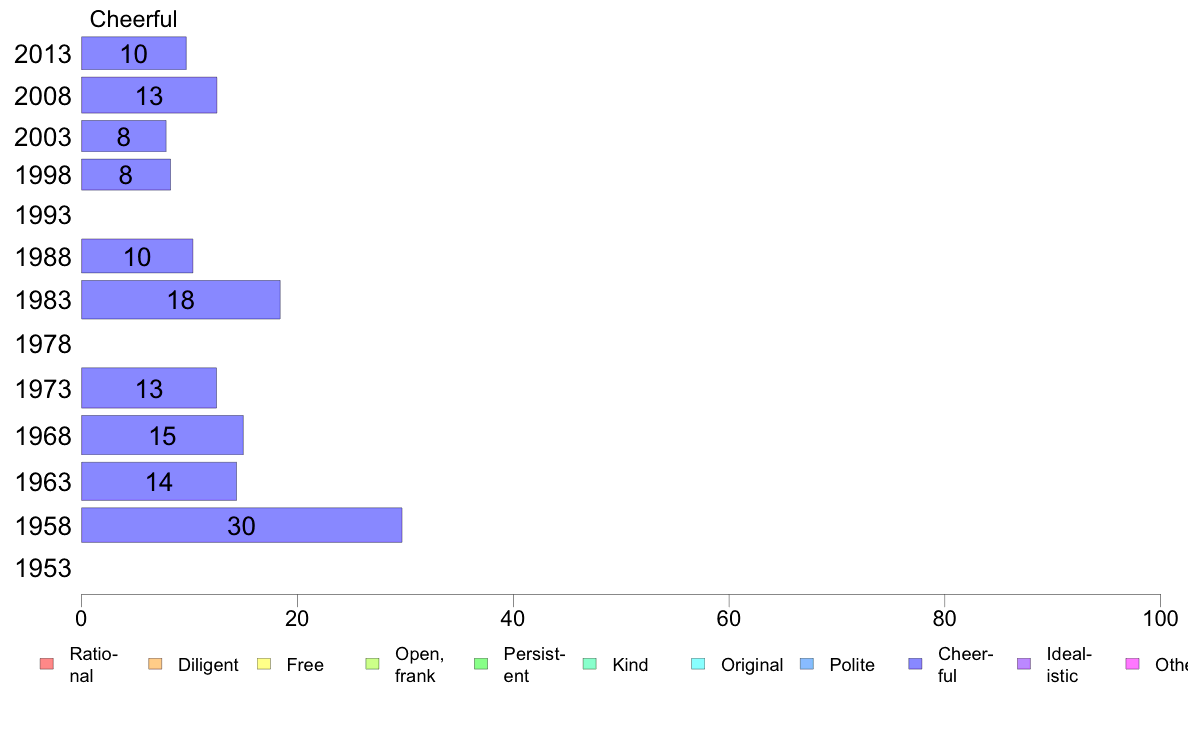Image resolution: width=1188 pixels, height=736 pixels.
Task: Click the Diligent legend label text
Action: click(208, 665)
